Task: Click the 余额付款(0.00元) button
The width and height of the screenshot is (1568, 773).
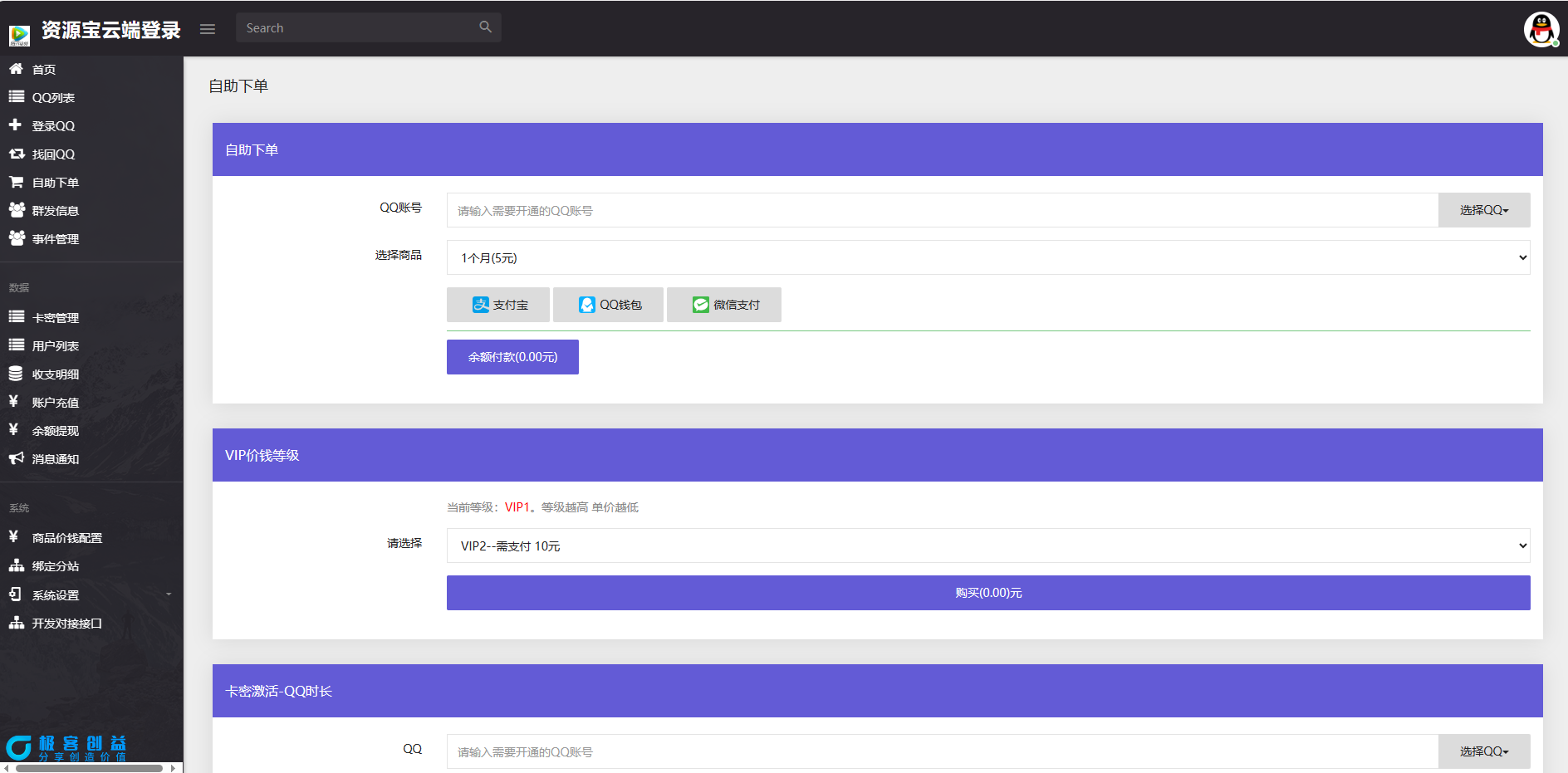Action: point(512,357)
